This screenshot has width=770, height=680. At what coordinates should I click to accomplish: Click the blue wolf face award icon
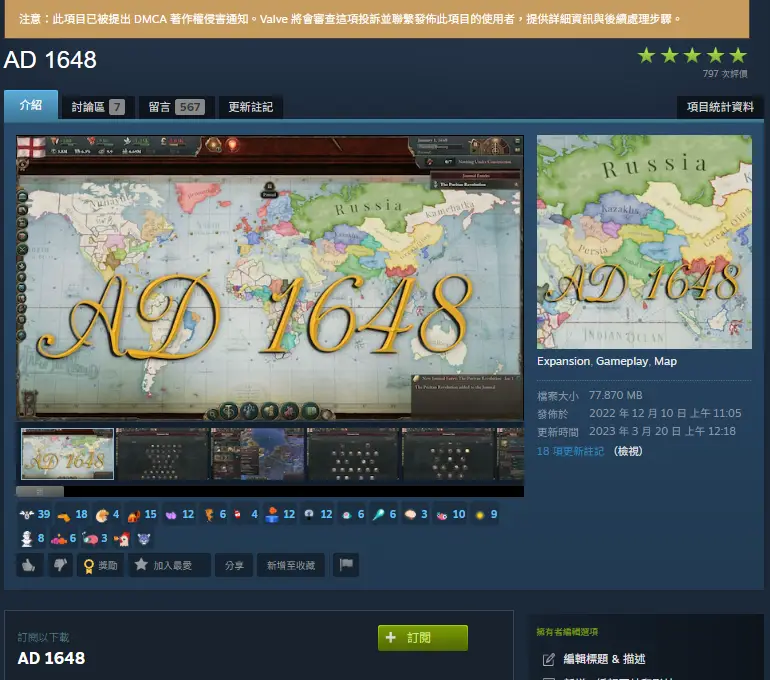[x=143, y=539]
